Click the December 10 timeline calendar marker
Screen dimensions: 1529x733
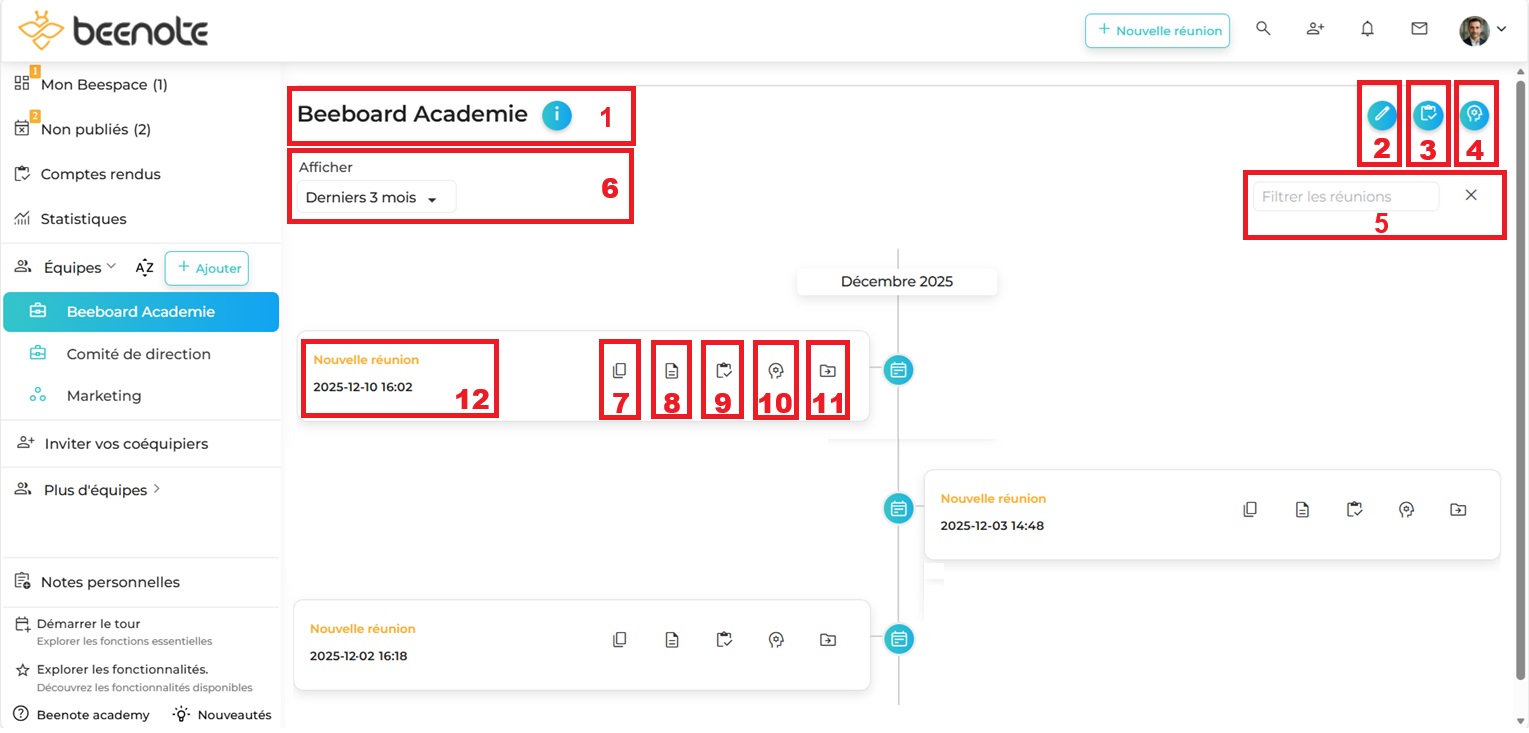(899, 370)
